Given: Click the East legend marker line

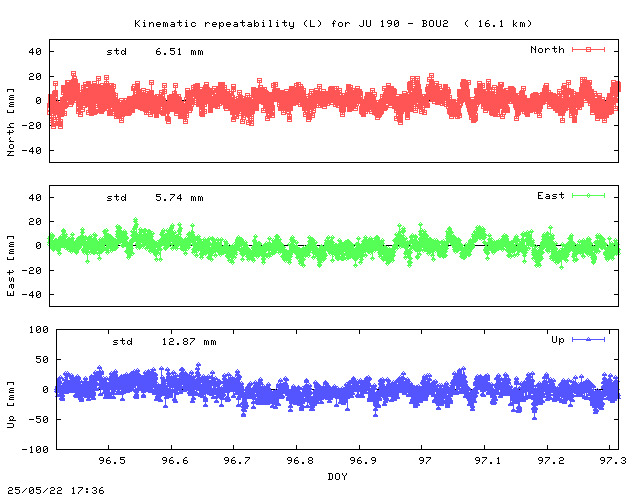Looking at the screenshot, I should point(588,196).
